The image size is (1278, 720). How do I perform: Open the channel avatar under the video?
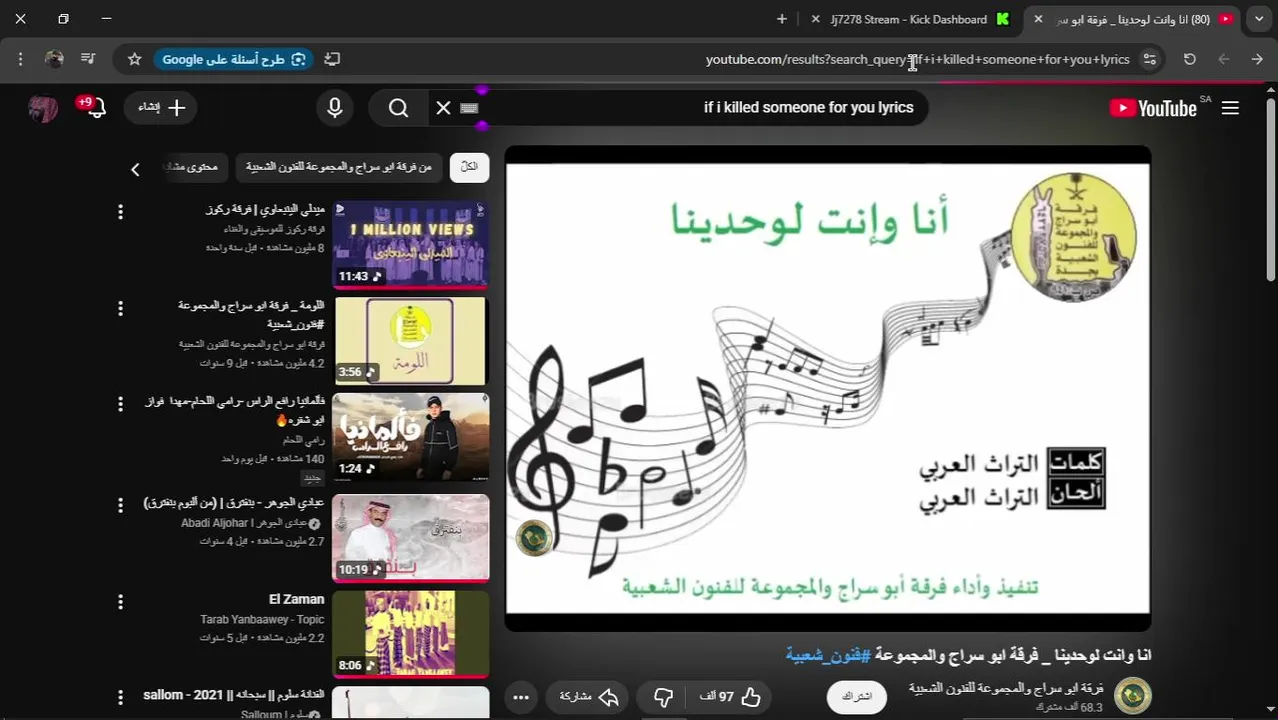pos(1133,696)
